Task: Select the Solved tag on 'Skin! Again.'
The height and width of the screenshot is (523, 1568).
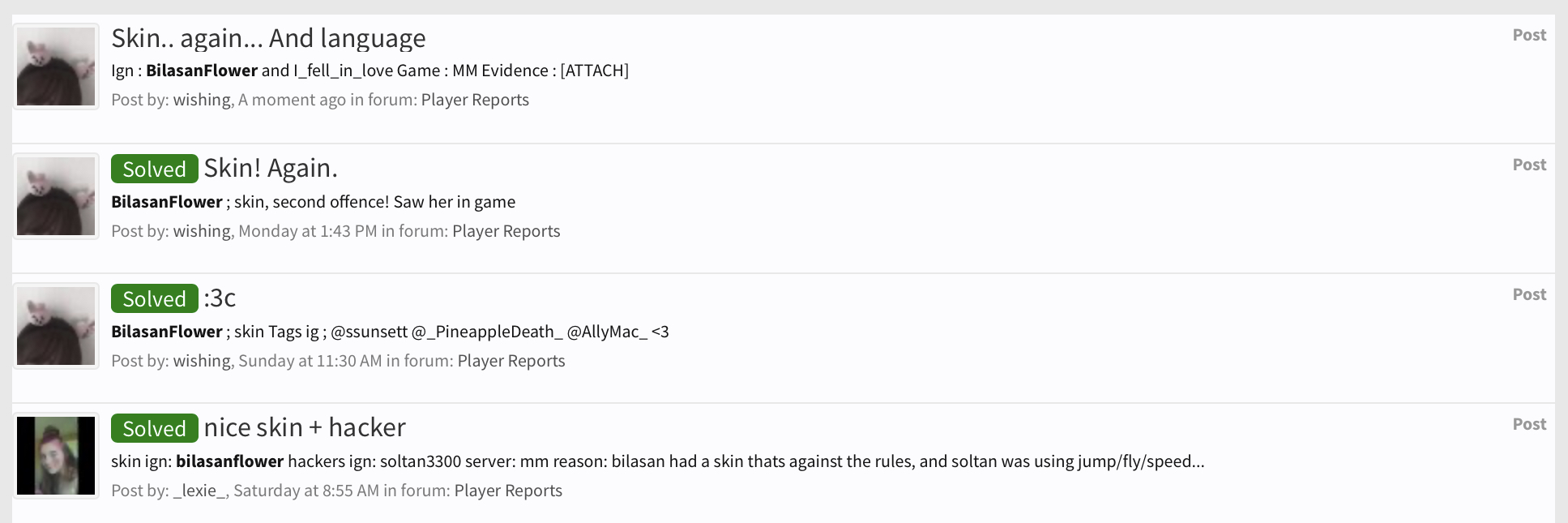Action: [x=155, y=169]
